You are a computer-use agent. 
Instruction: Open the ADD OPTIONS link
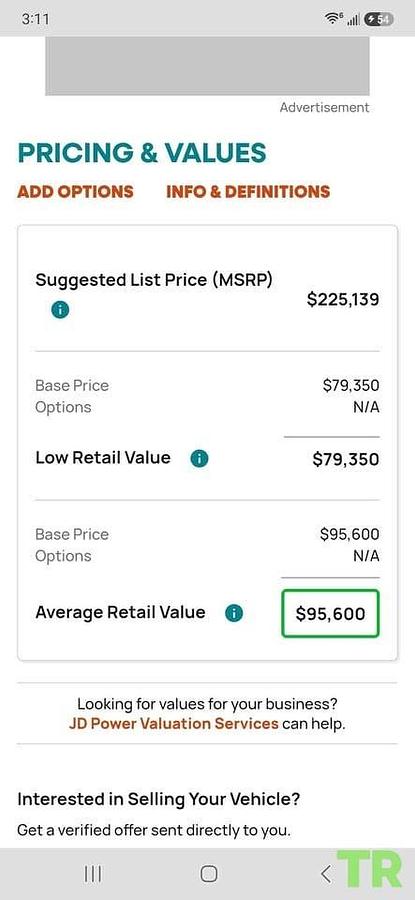point(75,192)
